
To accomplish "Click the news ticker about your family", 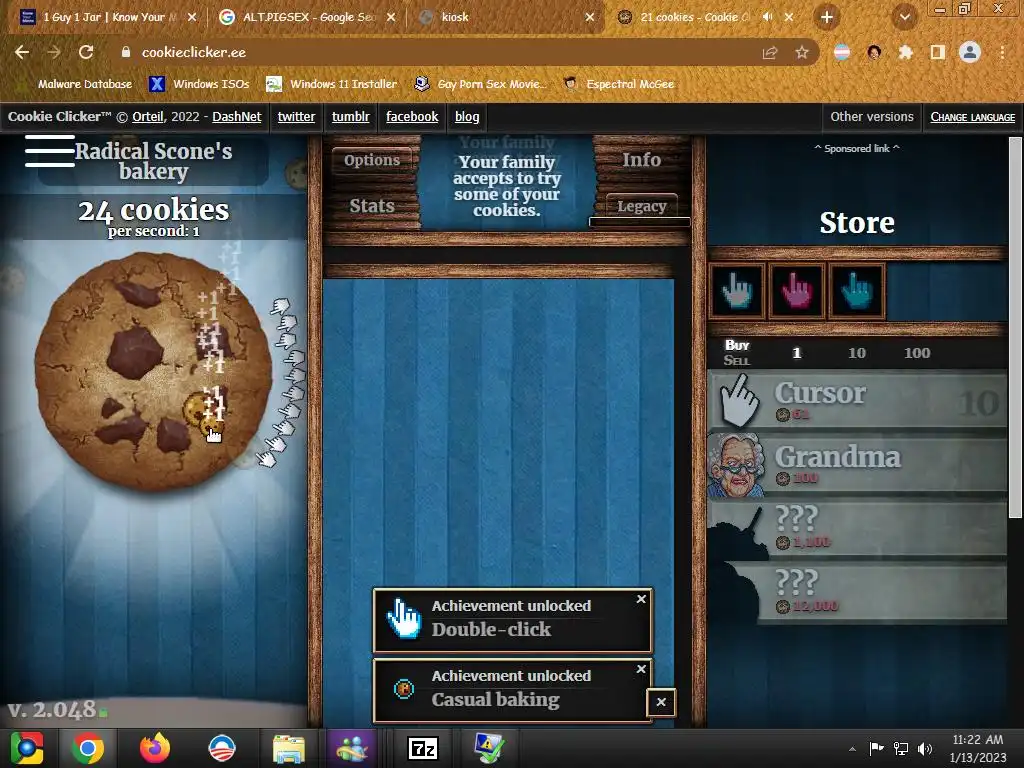I will [x=507, y=185].
